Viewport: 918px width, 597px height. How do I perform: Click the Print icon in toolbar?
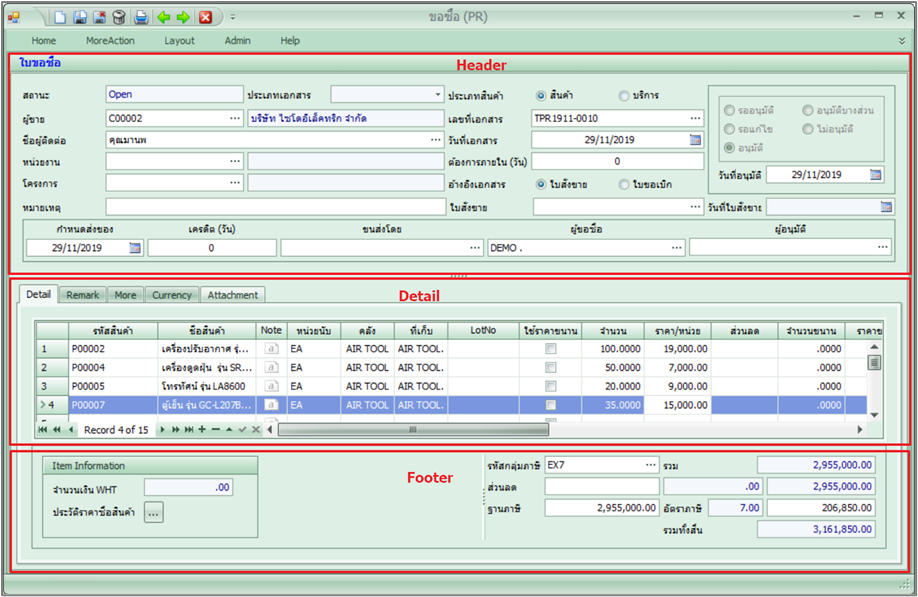pos(140,17)
